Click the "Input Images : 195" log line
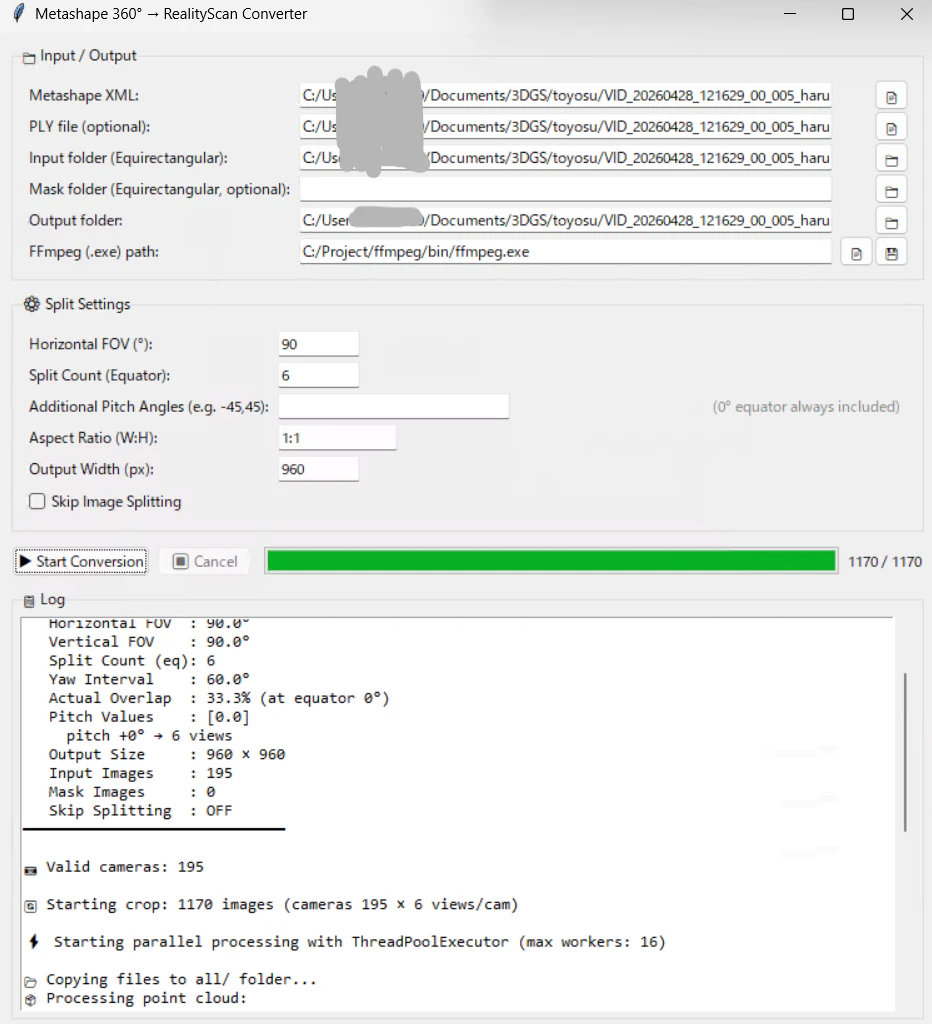Screen dimensions: 932x1024 140,773
